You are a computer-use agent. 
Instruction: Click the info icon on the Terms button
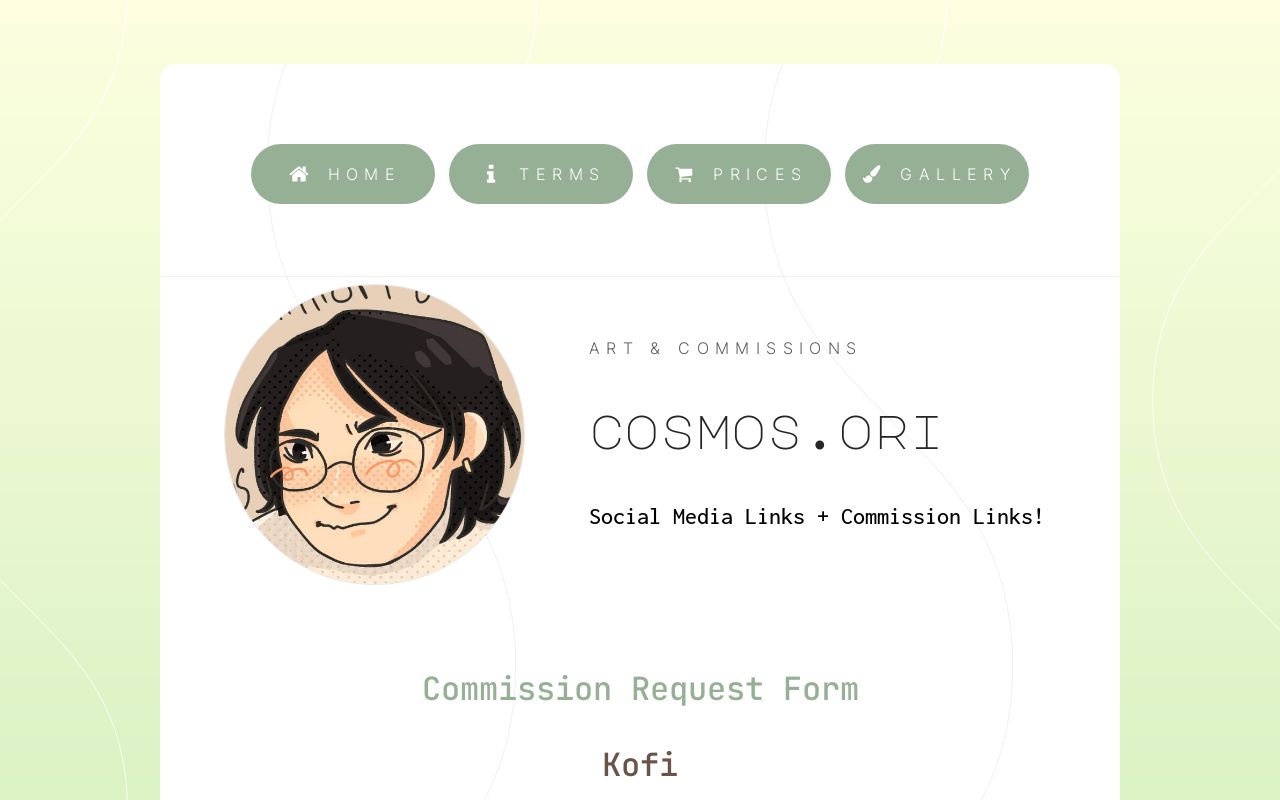(491, 174)
